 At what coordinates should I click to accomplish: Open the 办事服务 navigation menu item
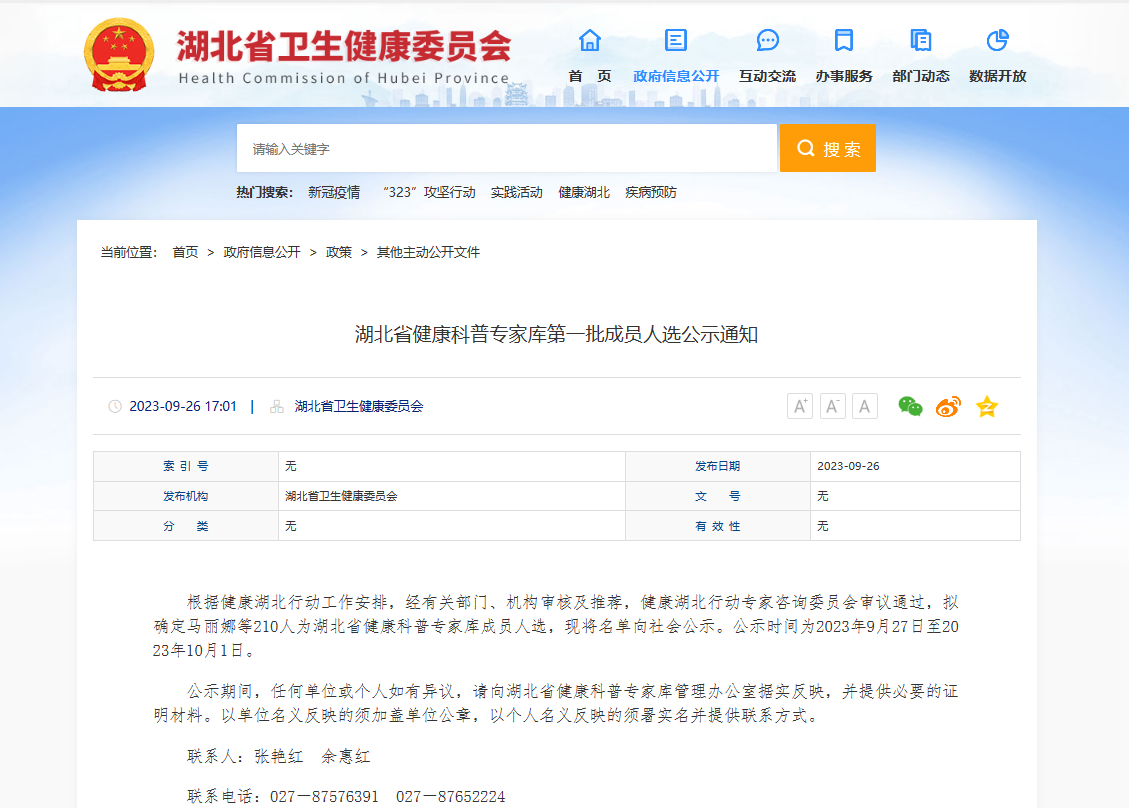coord(844,76)
